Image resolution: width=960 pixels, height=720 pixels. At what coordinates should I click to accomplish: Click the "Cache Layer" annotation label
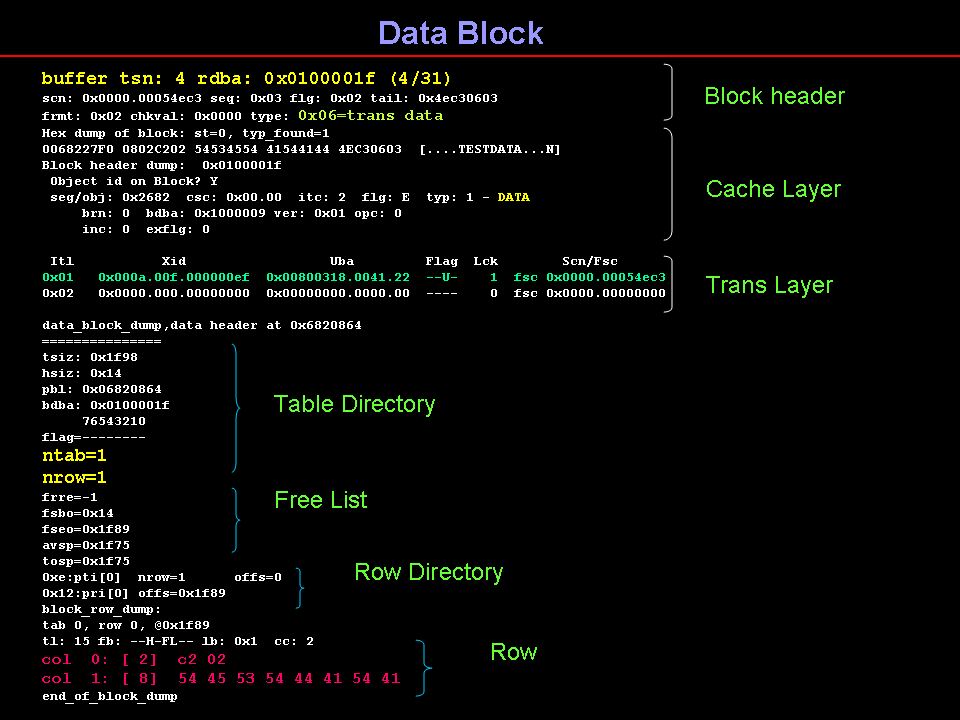tap(773, 189)
